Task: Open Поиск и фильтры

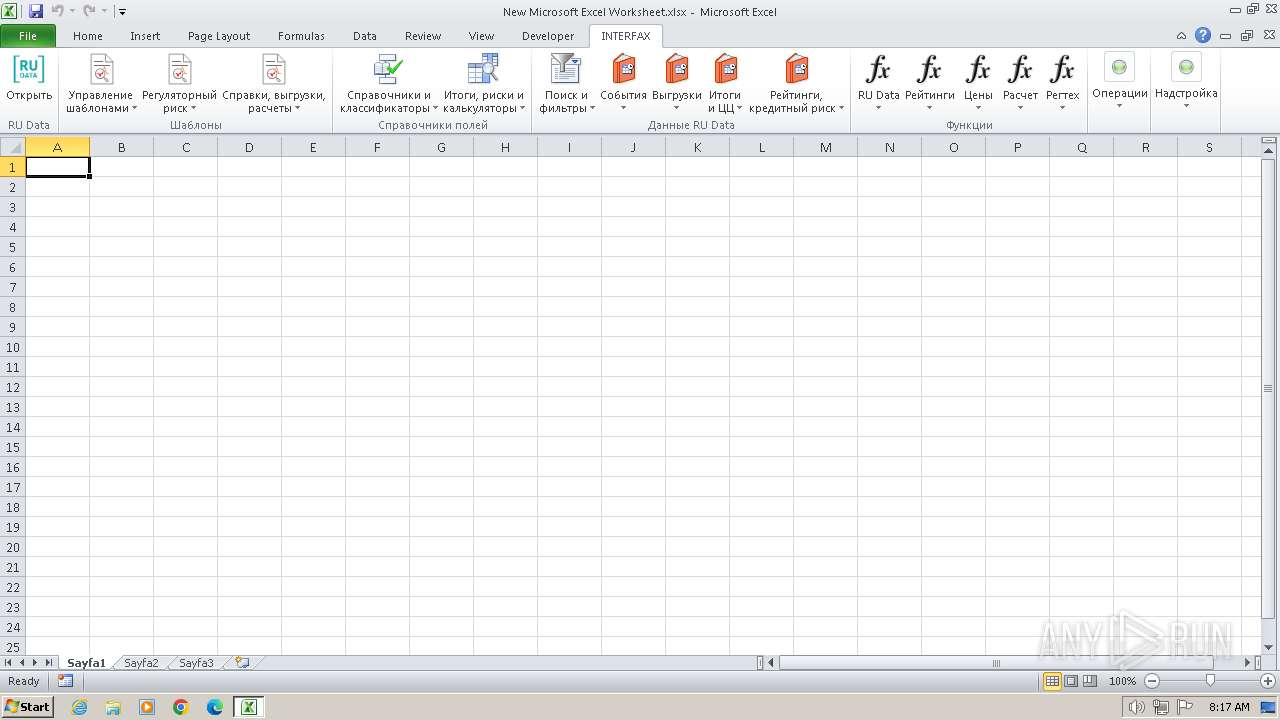Action: click(567, 83)
